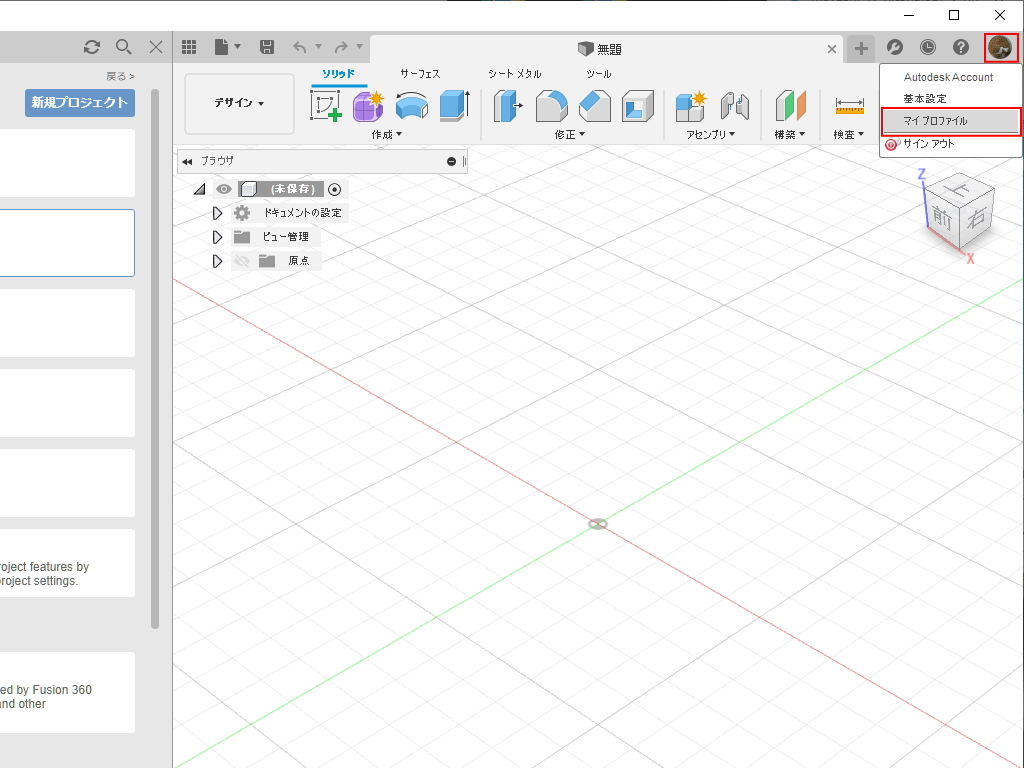Redo the last action

341,47
